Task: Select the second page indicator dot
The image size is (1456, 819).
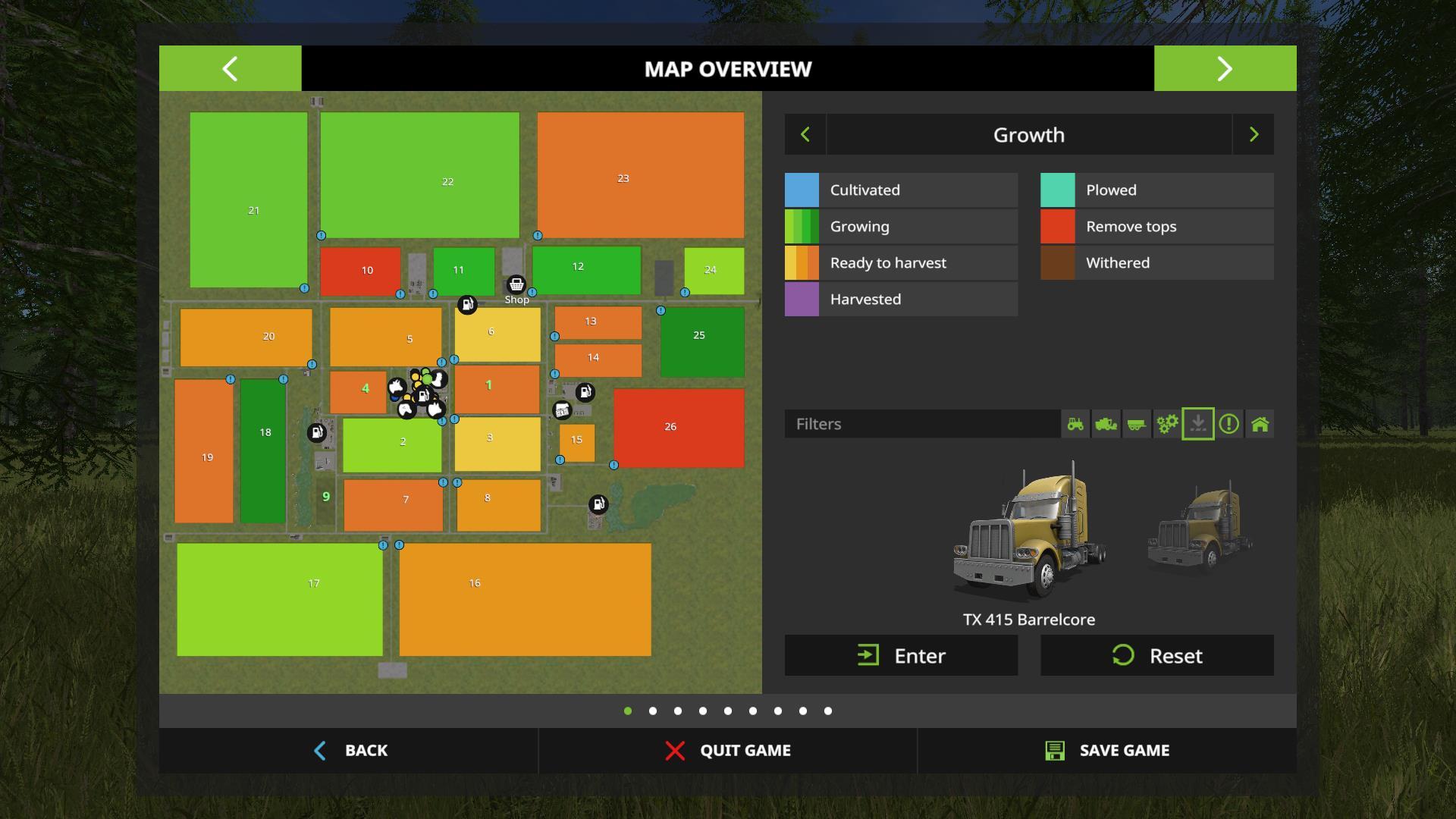Action: (653, 711)
